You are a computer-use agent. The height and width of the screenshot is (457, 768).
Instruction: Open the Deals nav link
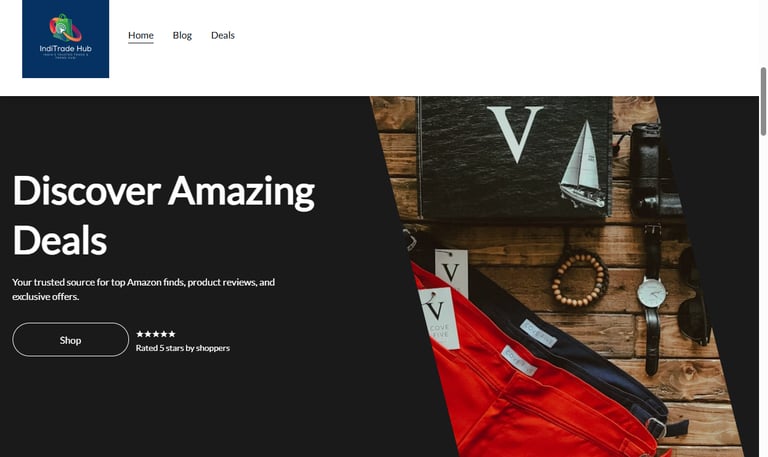(x=223, y=35)
